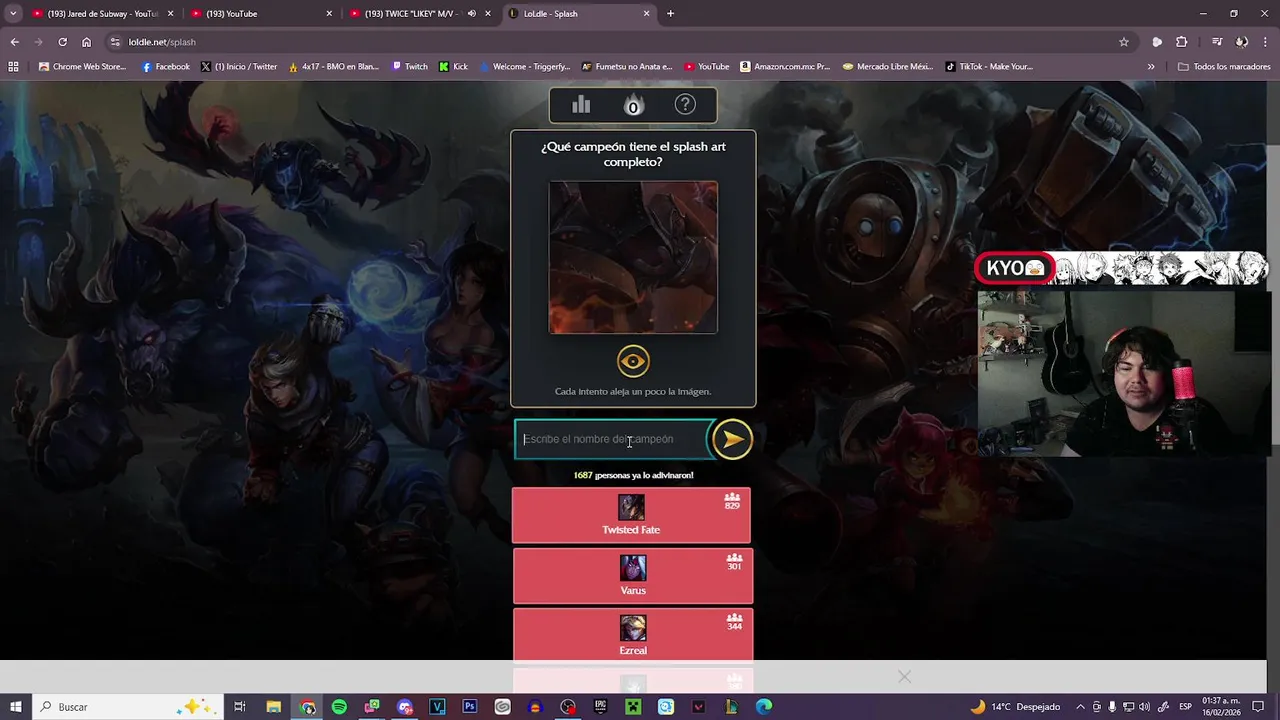Open Photoshop from the taskbar
The image size is (1280, 720).
[x=469, y=707]
